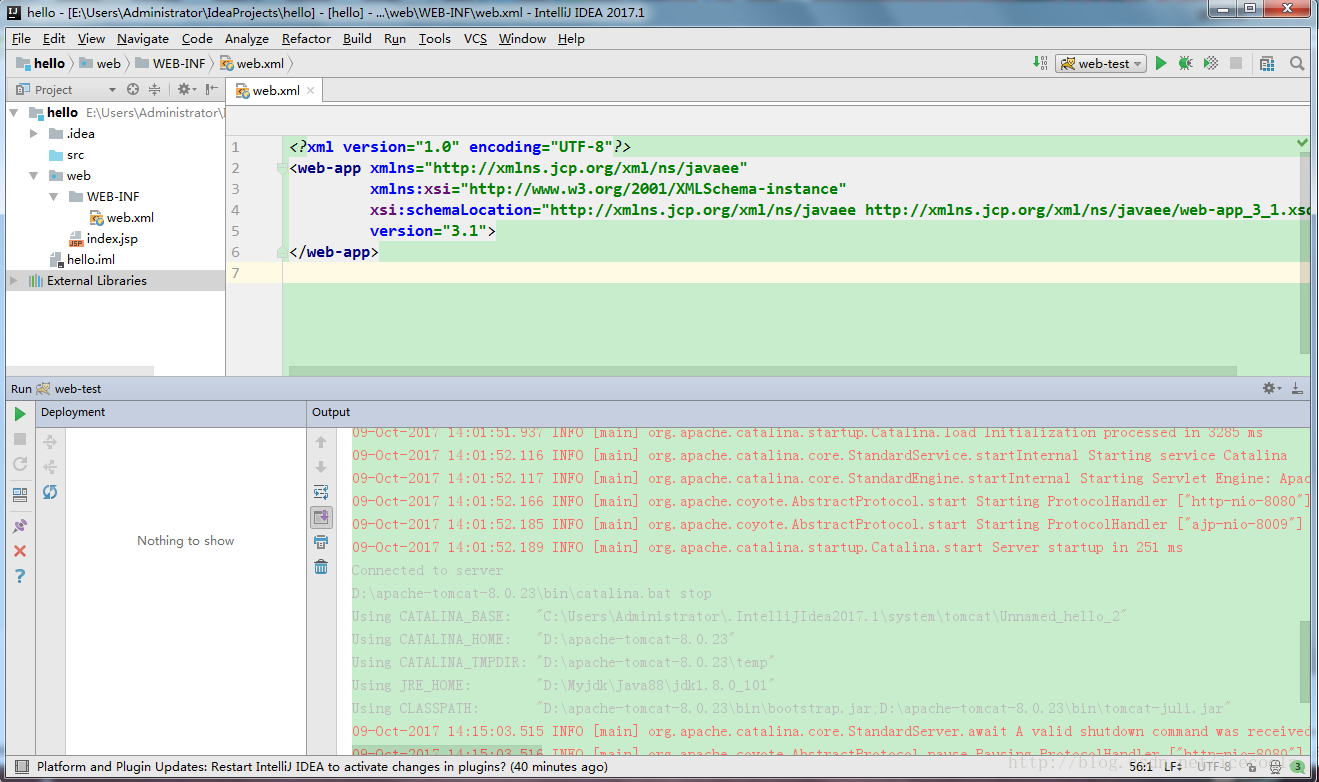The height and width of the screenshot is (782, 1319).
Task: Toggle the Pin Tab pushpin
Action: [20, 526]
